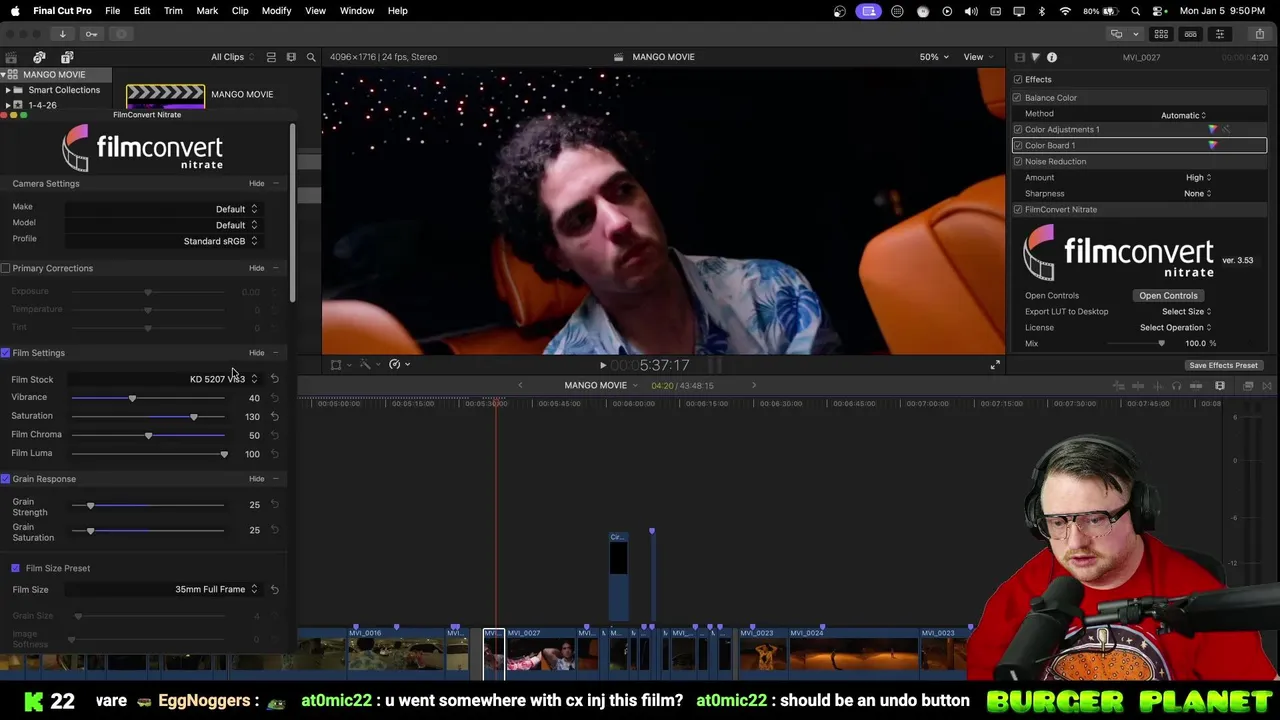This screenshot has width=1280, height=720.
Task: Open the video inspector filmstrip icon
Action: click(x=1019, y=57)
